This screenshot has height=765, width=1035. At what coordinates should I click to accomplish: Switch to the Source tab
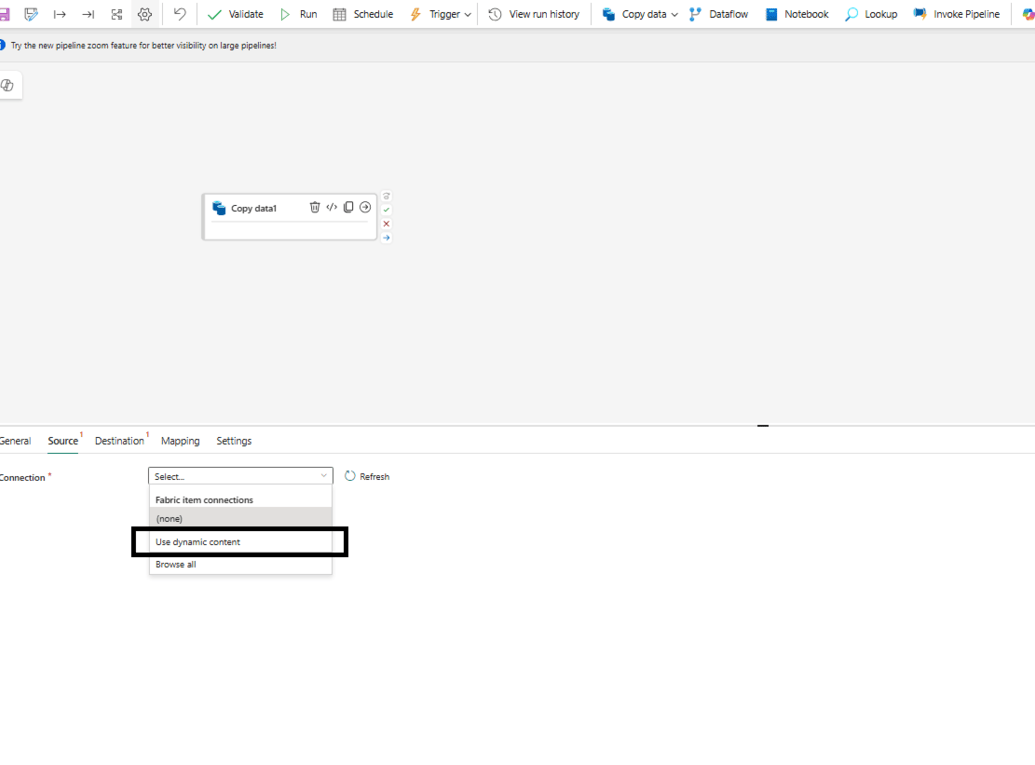pos(63,441)
